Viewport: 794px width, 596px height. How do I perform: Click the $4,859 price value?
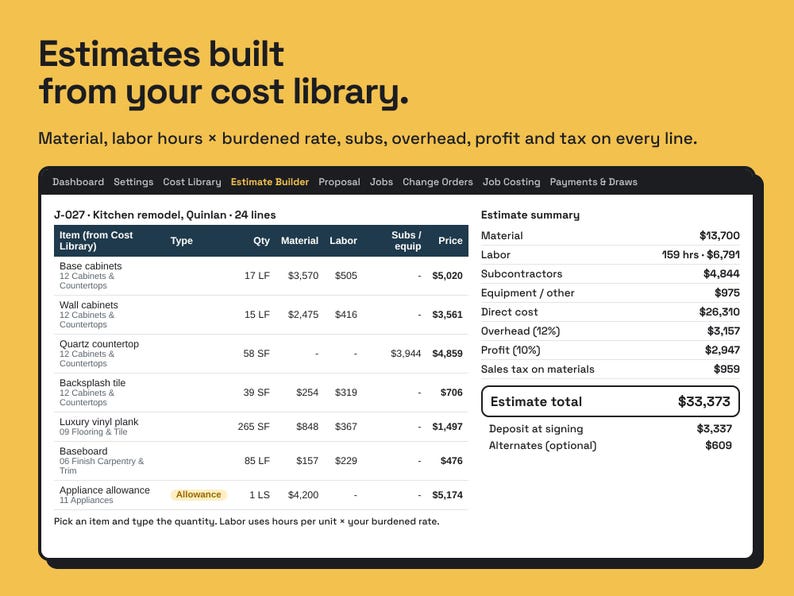tap(447, 353)
